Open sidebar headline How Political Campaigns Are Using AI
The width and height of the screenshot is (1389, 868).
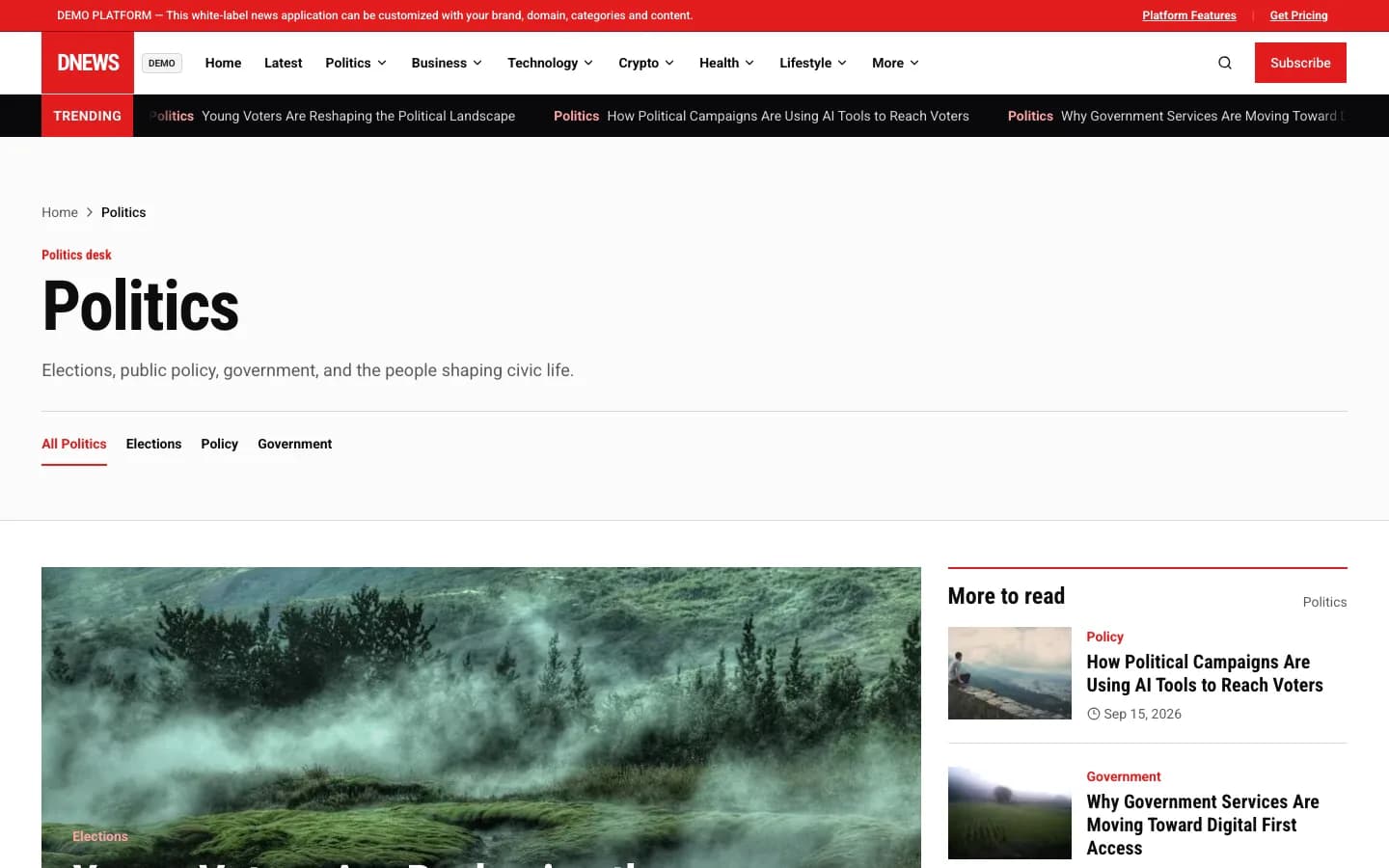(1205, 673)
